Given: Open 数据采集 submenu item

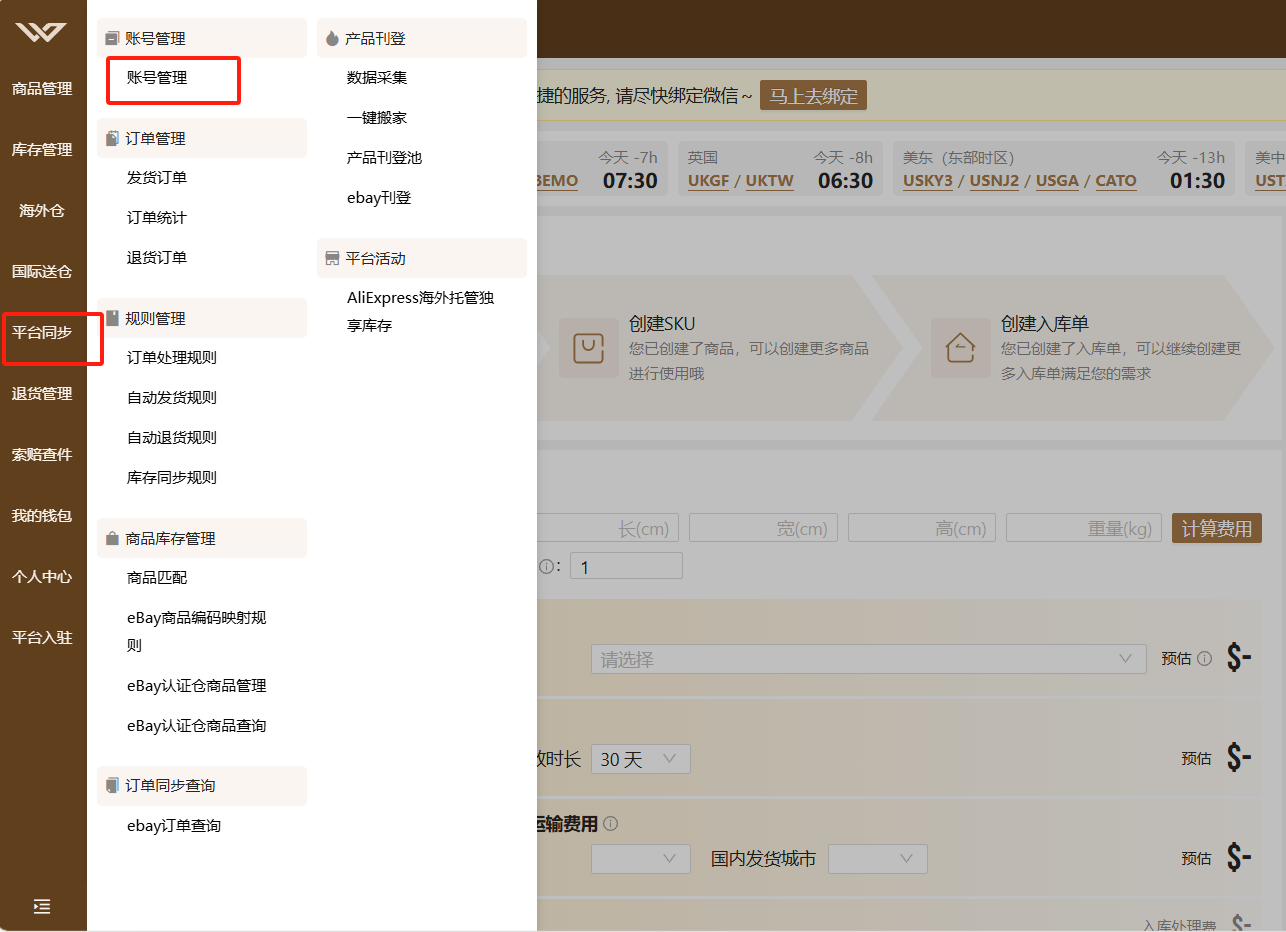Looking at the screenshot, I should pos(377,78).
